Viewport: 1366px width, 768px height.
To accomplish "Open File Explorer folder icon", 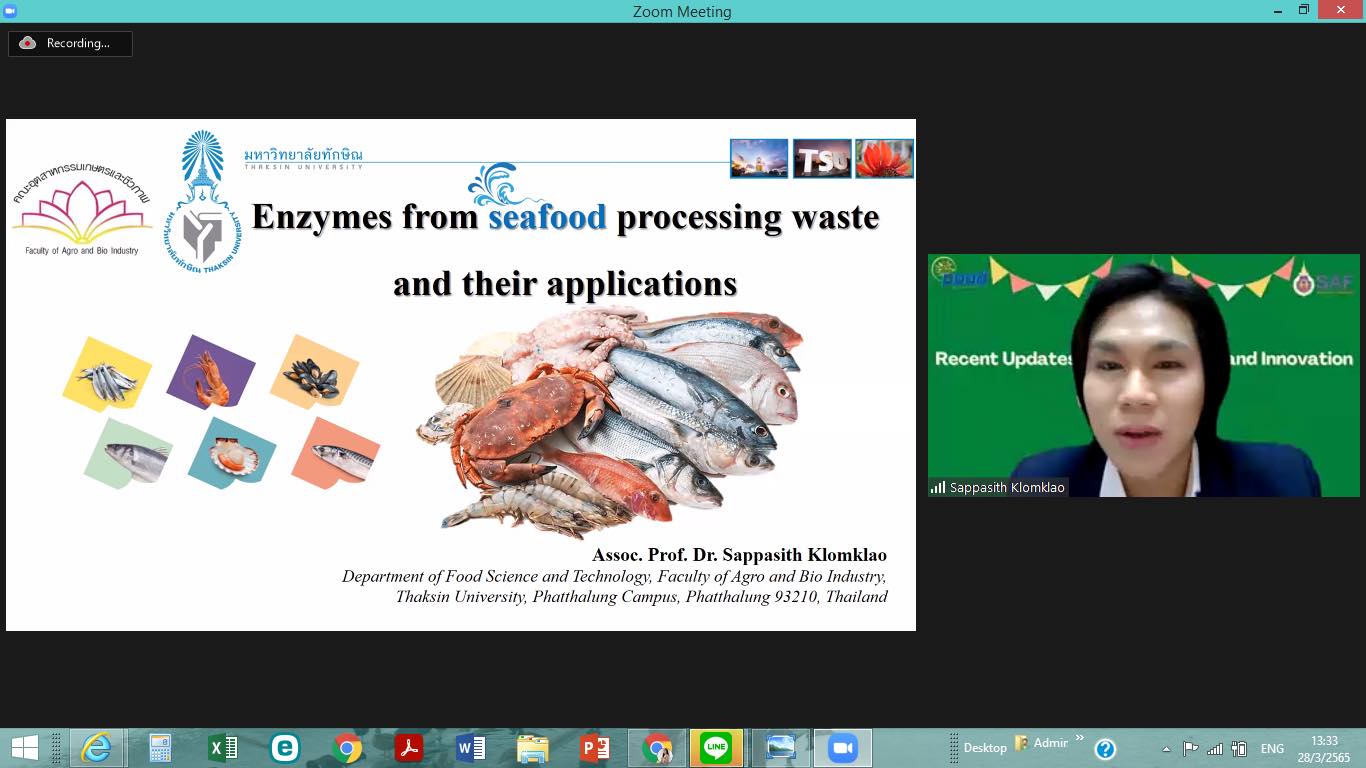I will tap(532, 748).
